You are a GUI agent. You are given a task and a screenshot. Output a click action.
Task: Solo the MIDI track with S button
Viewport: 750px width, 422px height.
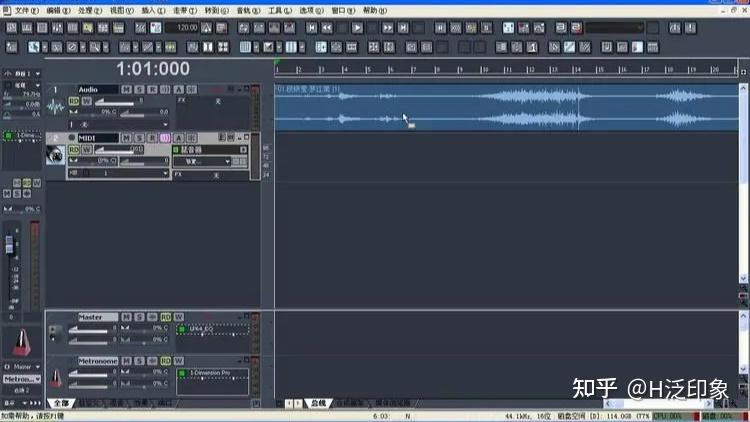[139, 138]
